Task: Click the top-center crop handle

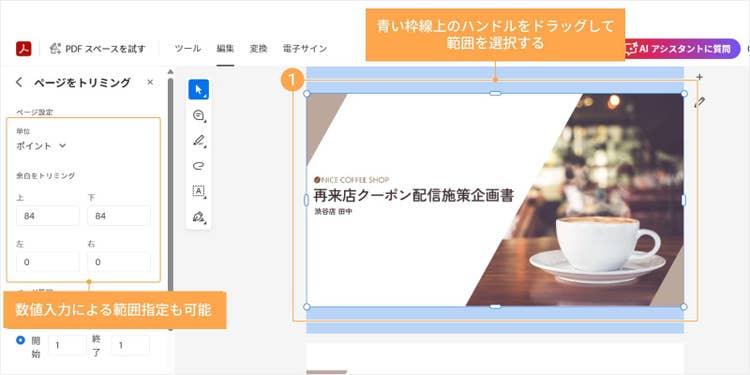Action: (x=496, y=93)
